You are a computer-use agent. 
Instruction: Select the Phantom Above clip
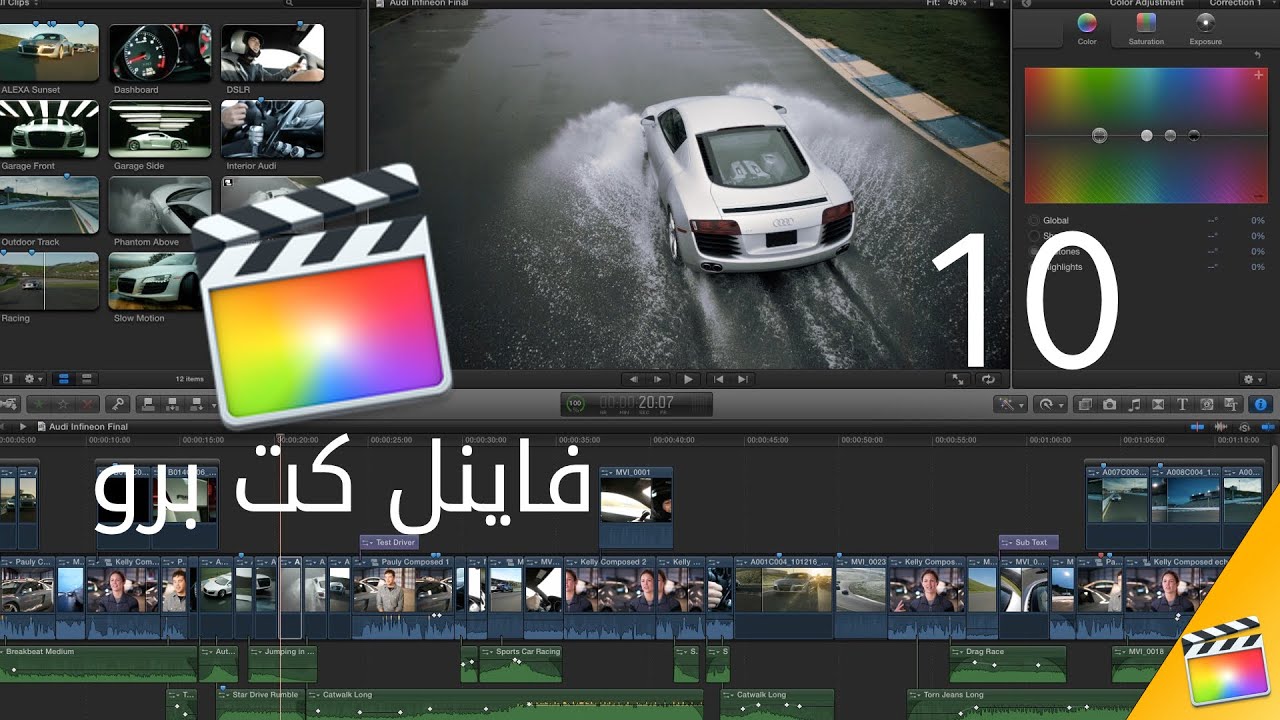[x=160, y=205]
